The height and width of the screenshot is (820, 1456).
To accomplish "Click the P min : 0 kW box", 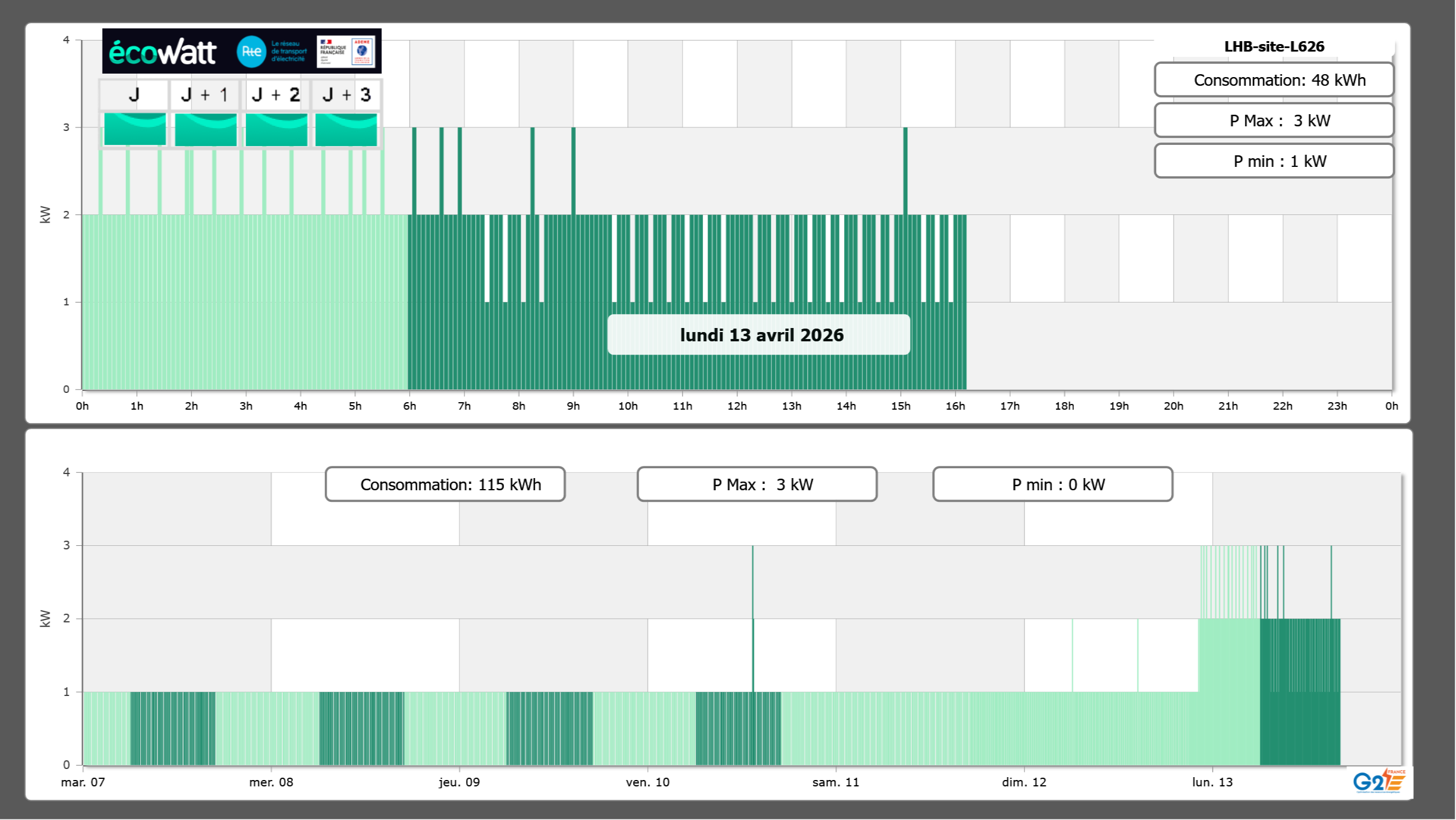I will pos(1052,484).
